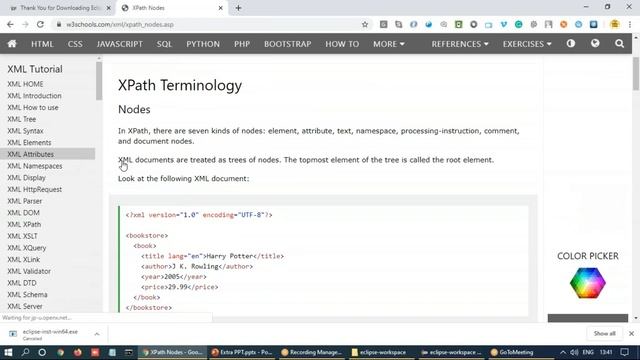Click the address bar URL field
Screen dimensions: 640x360
point(208,24)
